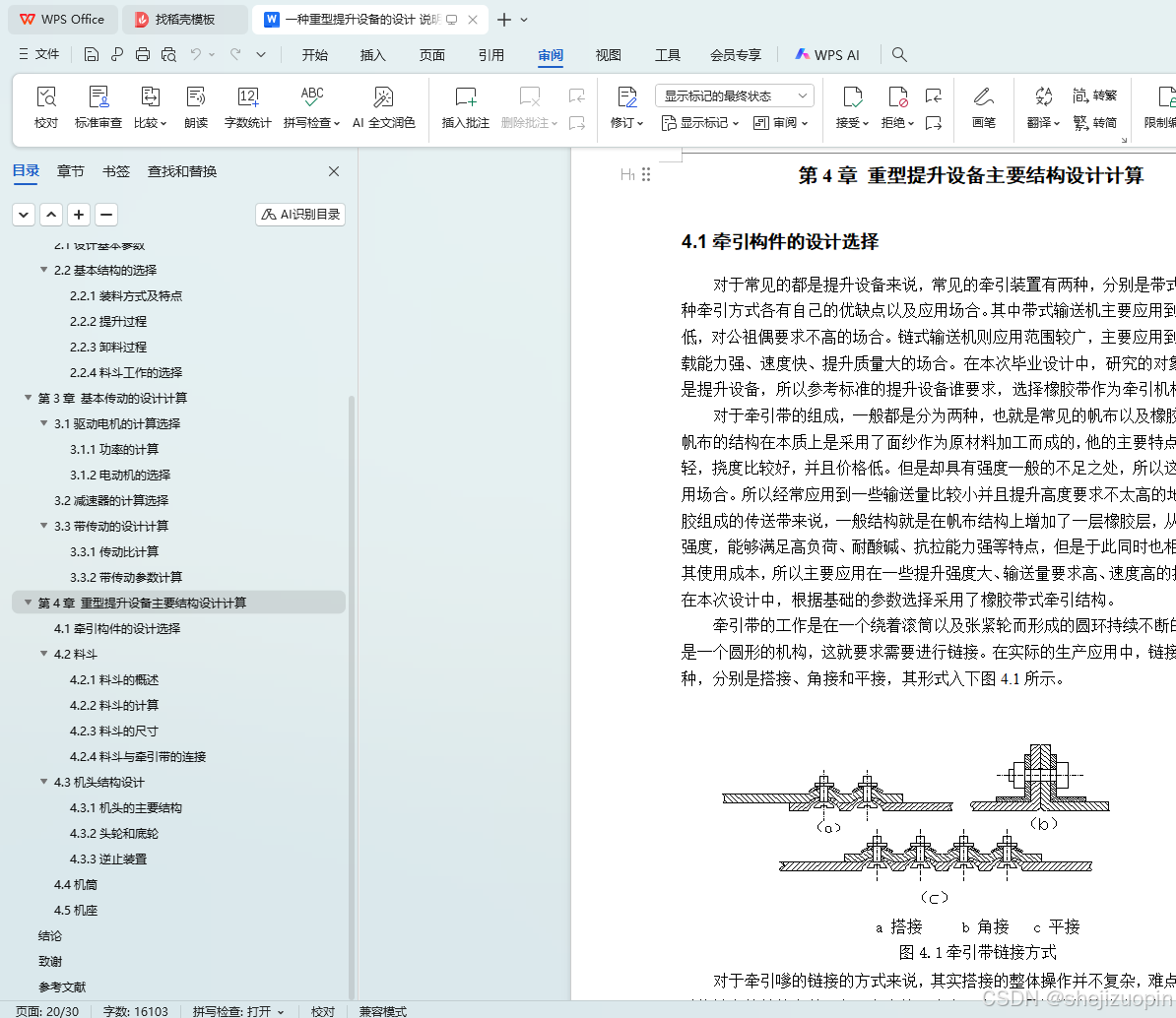Open print preview icon in quick toolbar

tap(168, 54)
